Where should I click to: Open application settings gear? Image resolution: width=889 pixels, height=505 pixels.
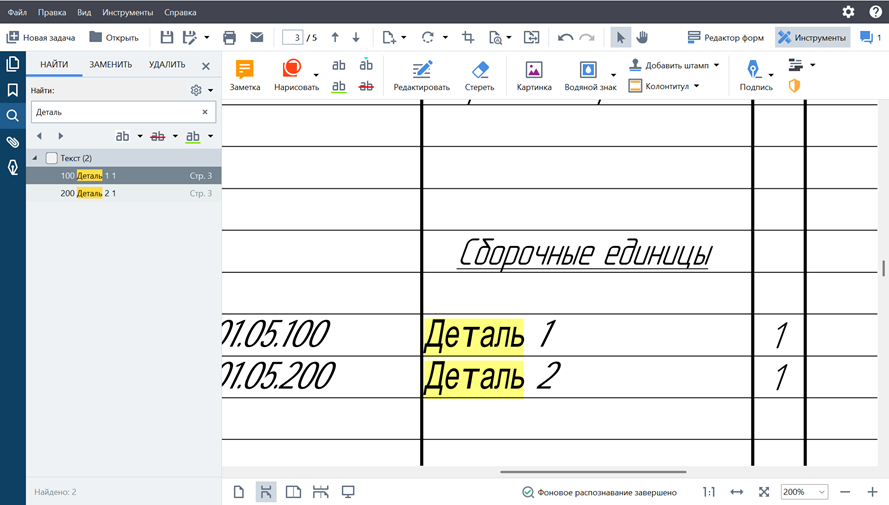click(x=848, y=12)
